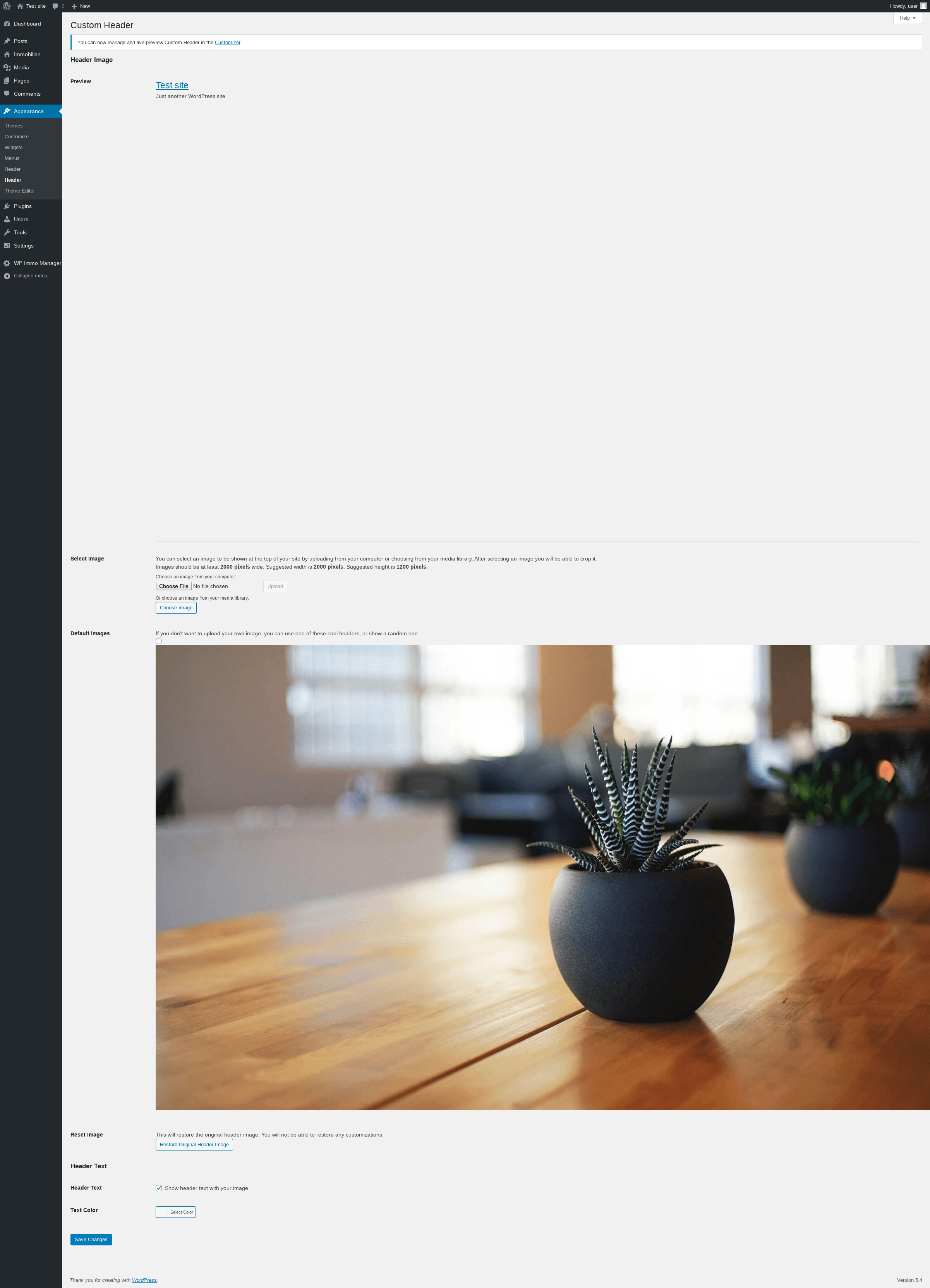930x1288 pixels.
Task: Expand the Help dropdown tab
Action: coord(907,18)
